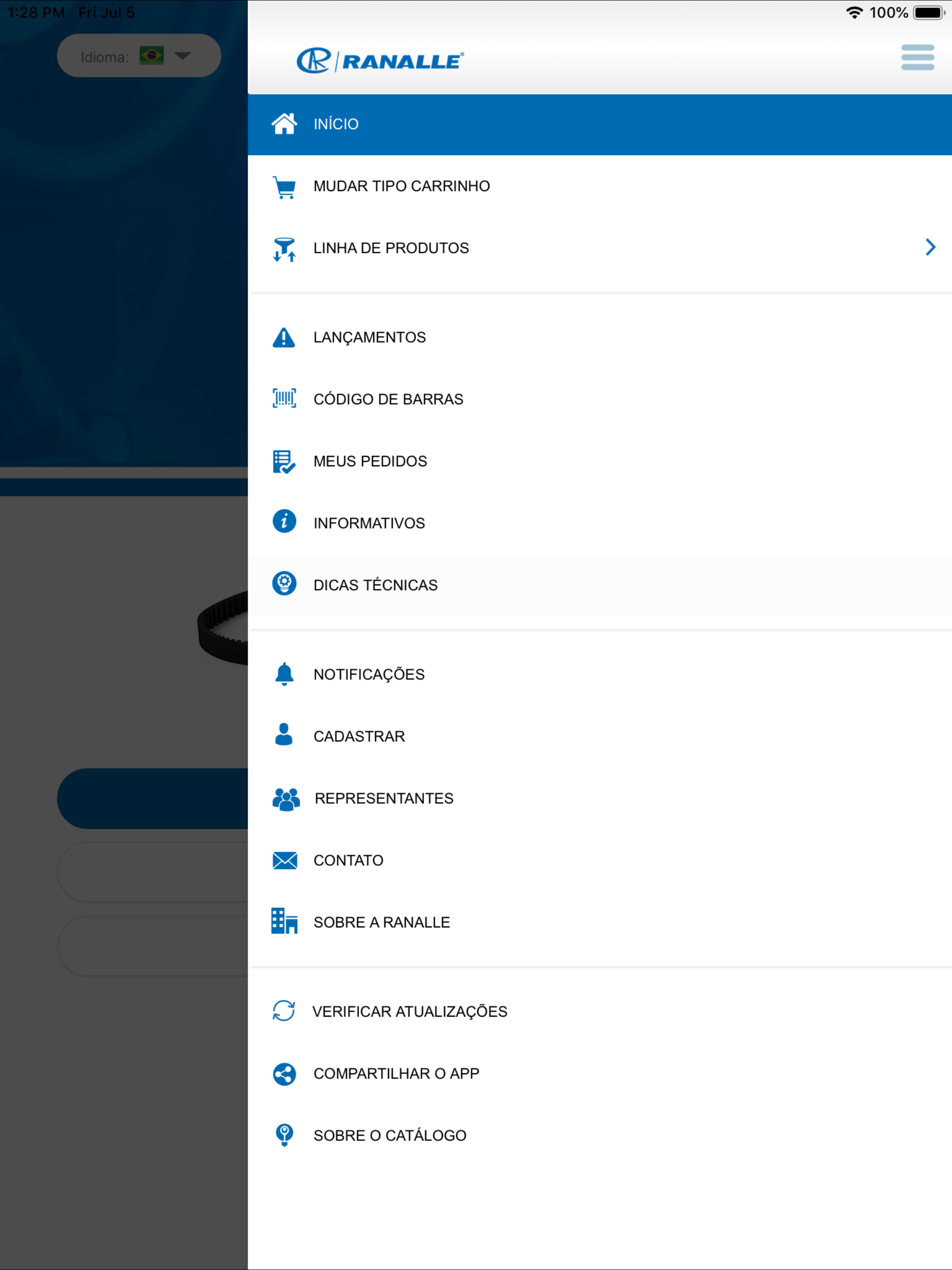Click the single person icon for Cadastrar

click(x=284, y=734)
